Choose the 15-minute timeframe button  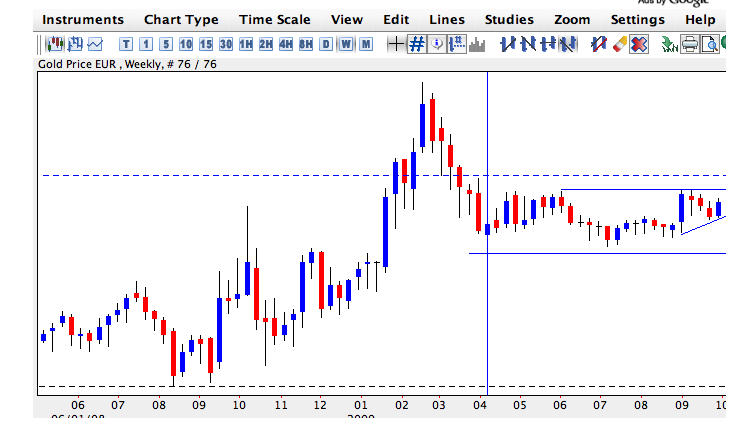point(206,43)
